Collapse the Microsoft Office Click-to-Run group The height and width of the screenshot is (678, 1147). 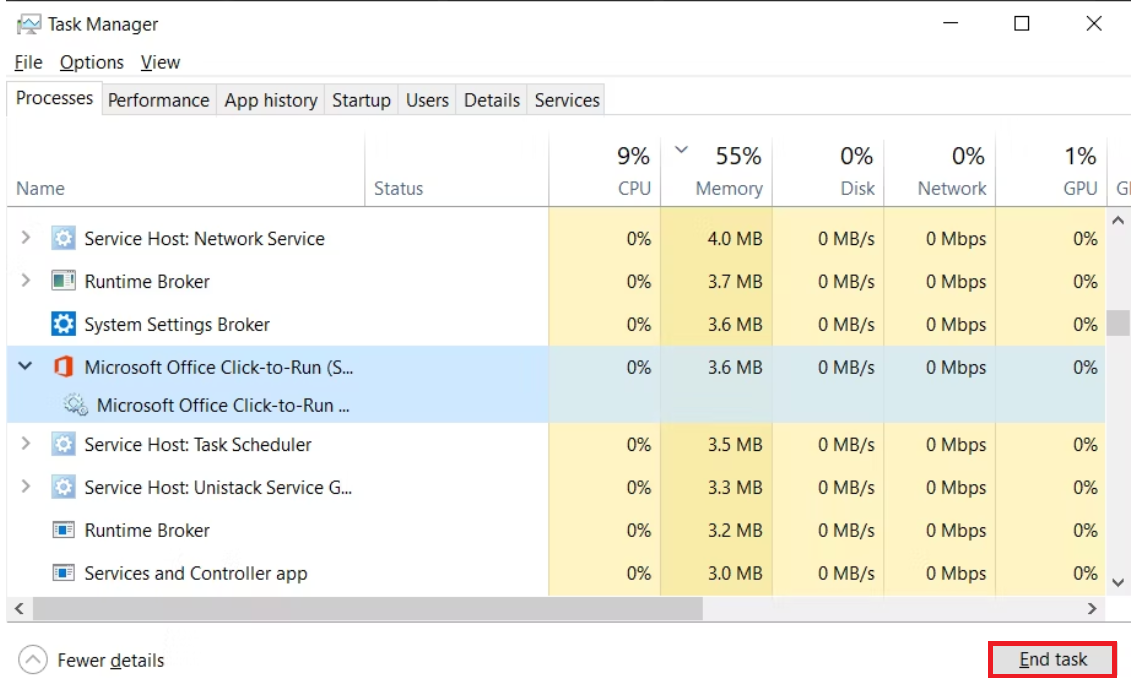tap(26, 366)
